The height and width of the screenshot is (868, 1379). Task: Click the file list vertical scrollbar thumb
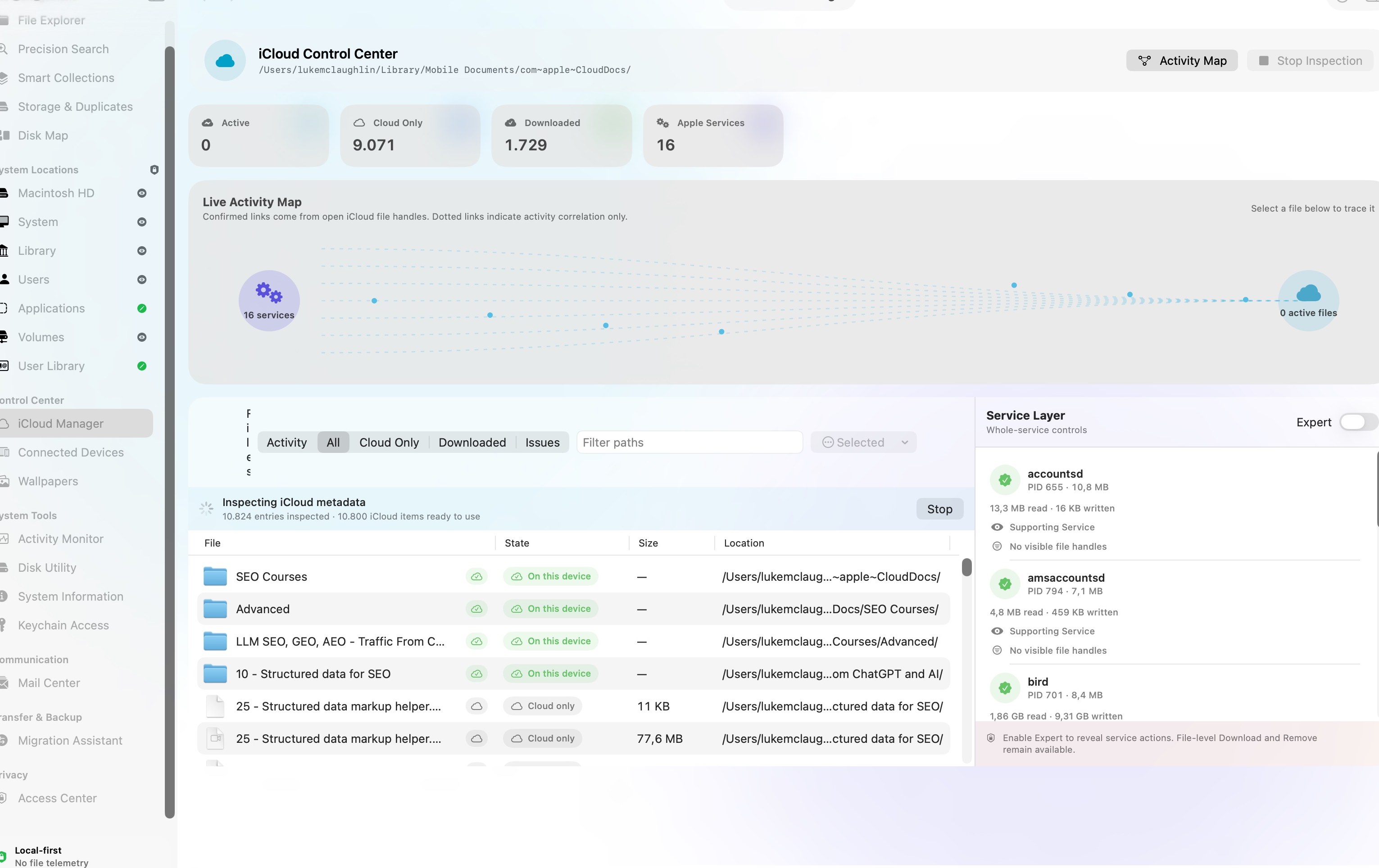[x=966, y=566]
